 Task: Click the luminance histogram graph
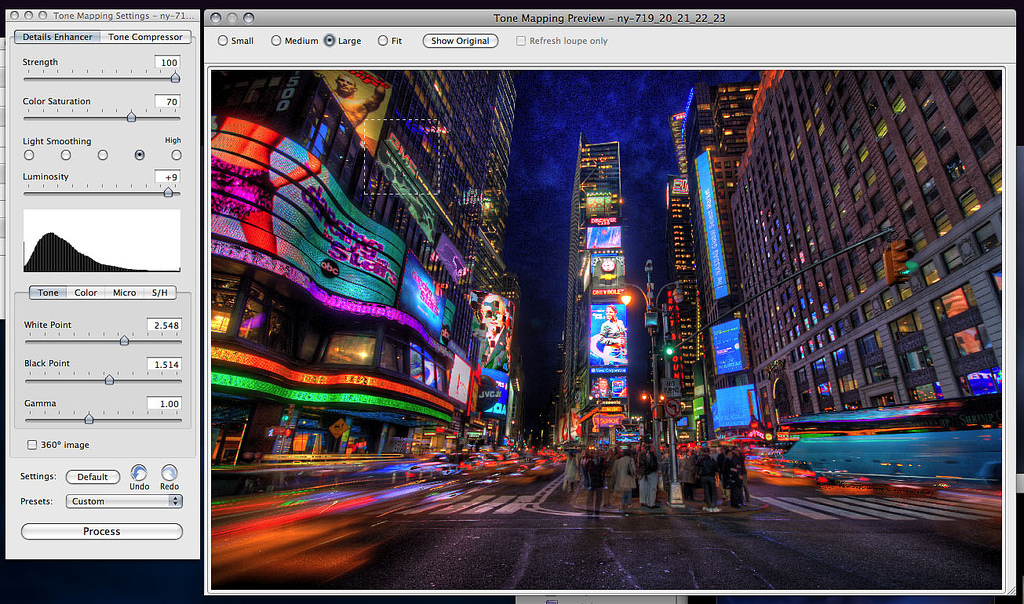point(102,241)
